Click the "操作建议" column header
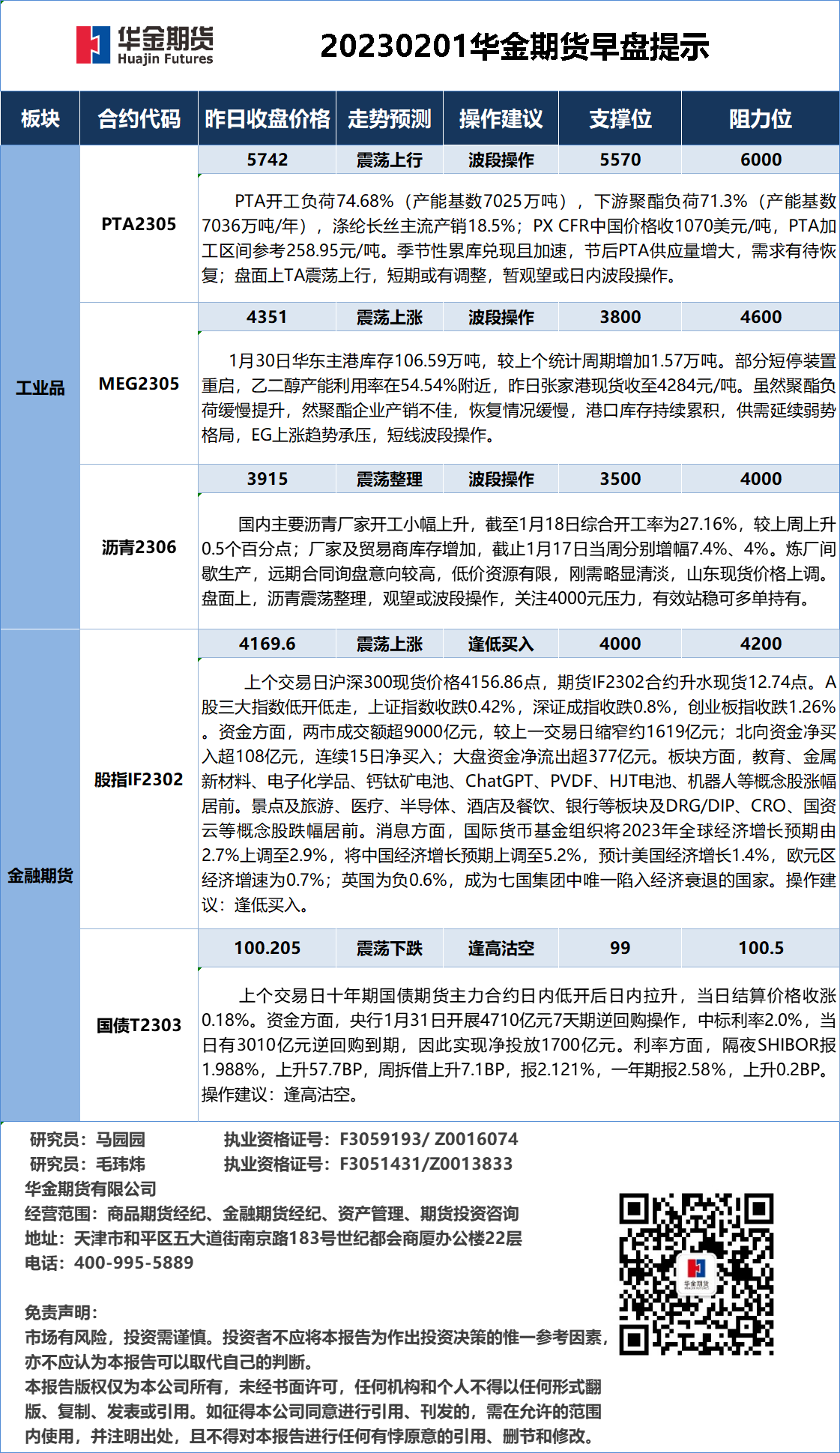 (501, 118)
